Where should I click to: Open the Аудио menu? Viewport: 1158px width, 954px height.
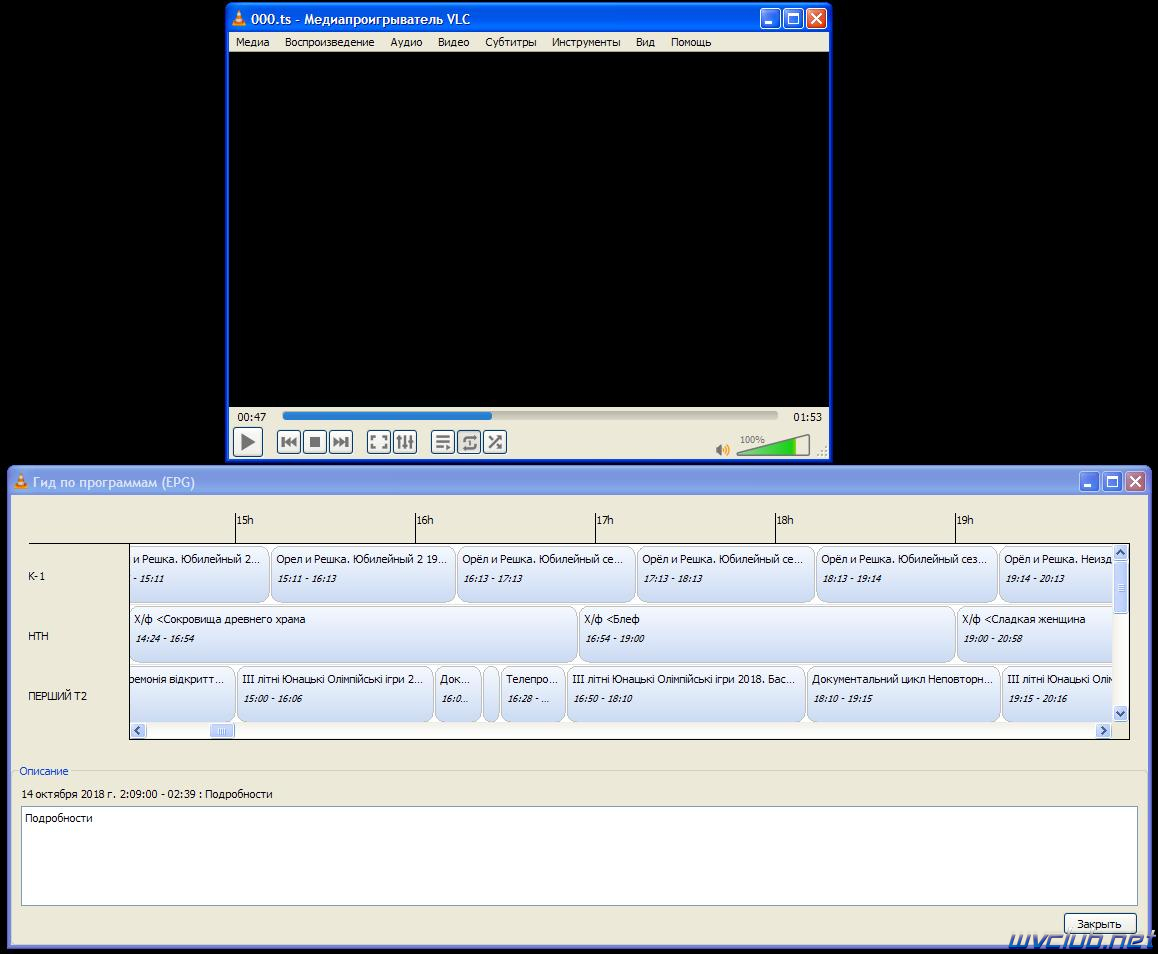pyautogui.click(x=406, y=42)
